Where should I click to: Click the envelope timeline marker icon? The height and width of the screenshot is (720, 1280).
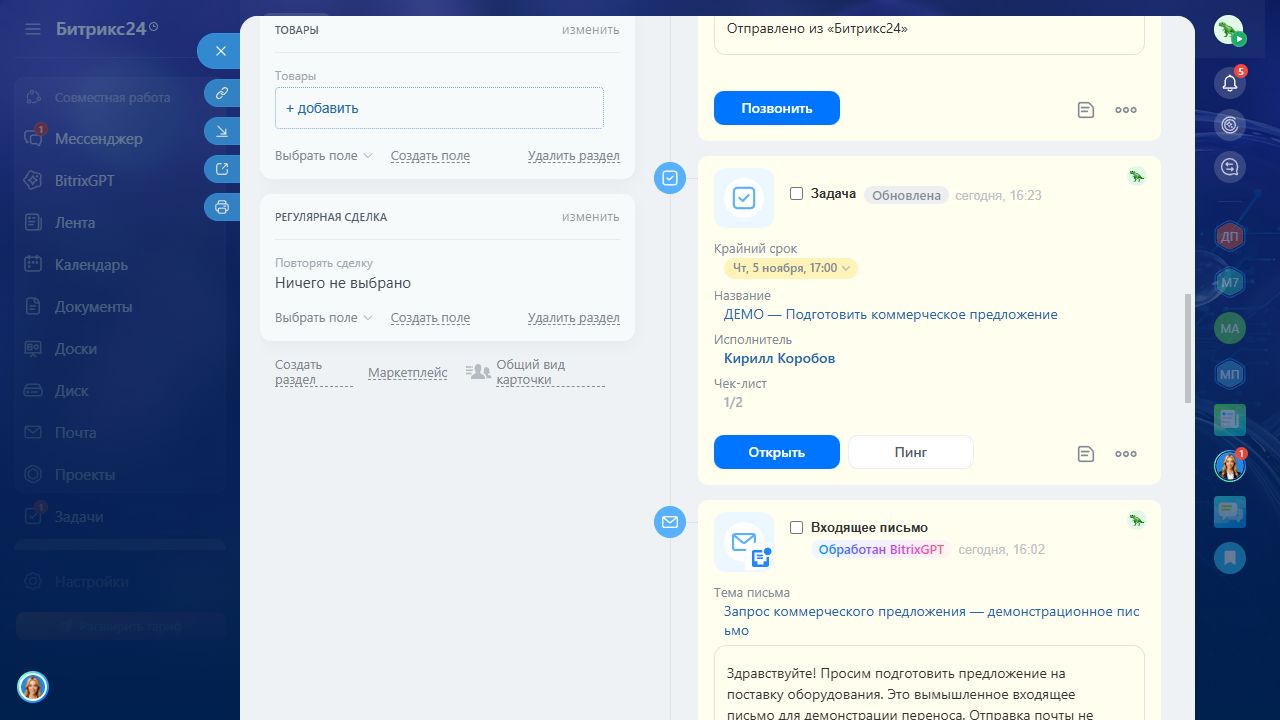pyautogui.click(x=670, y=522)
